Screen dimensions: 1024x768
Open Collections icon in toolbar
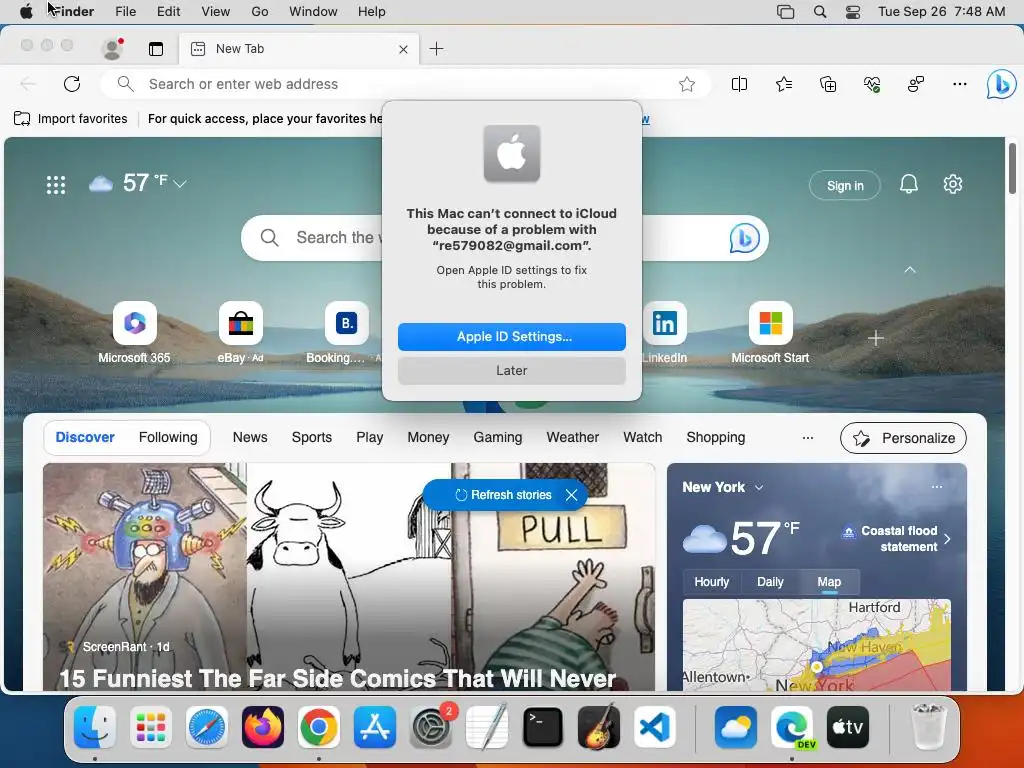(827, 84)
